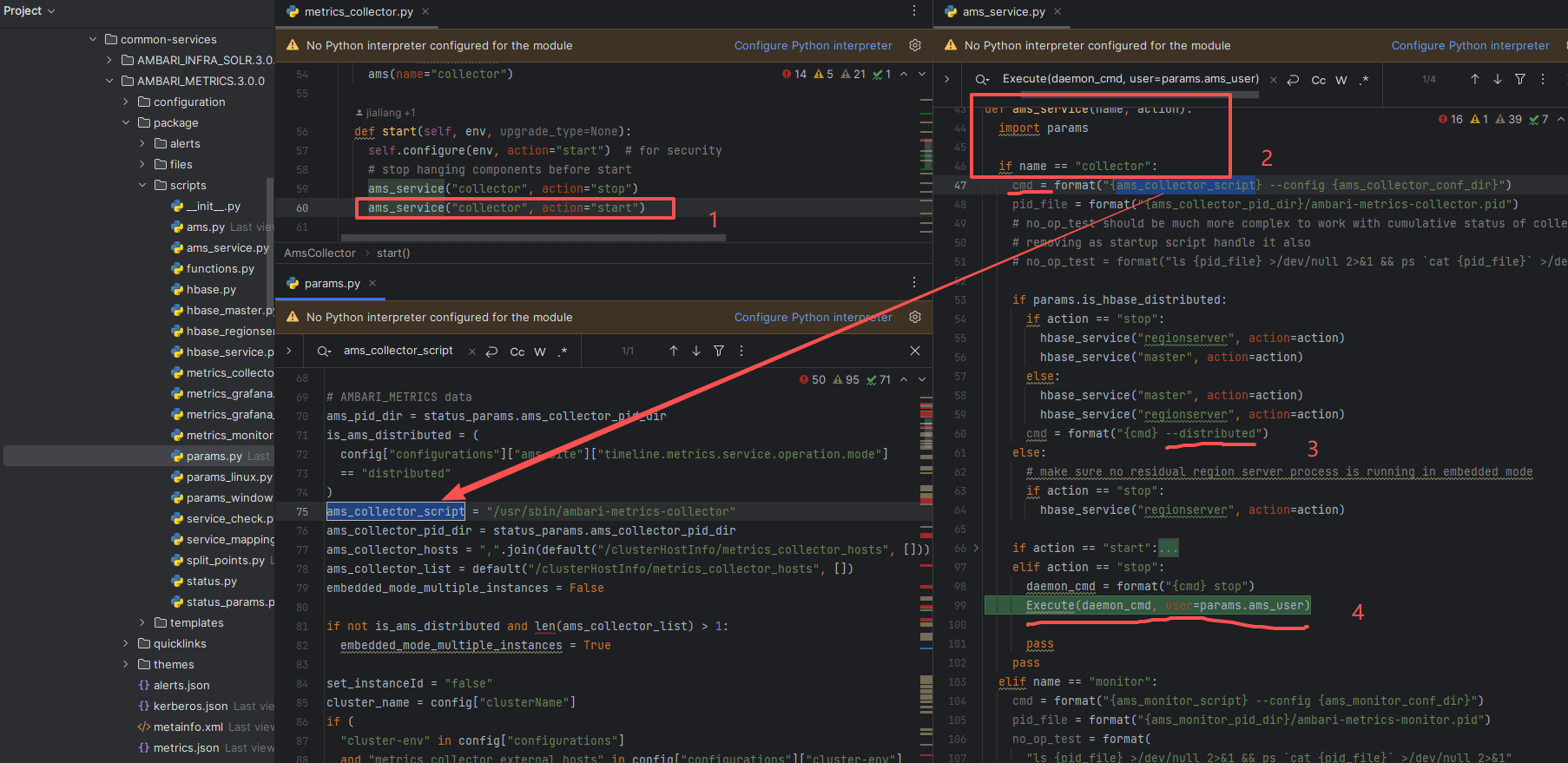This screenshot has width=1568, height=763.
Task: Click new line icon in params.py find bar
Action: [491, 351]
